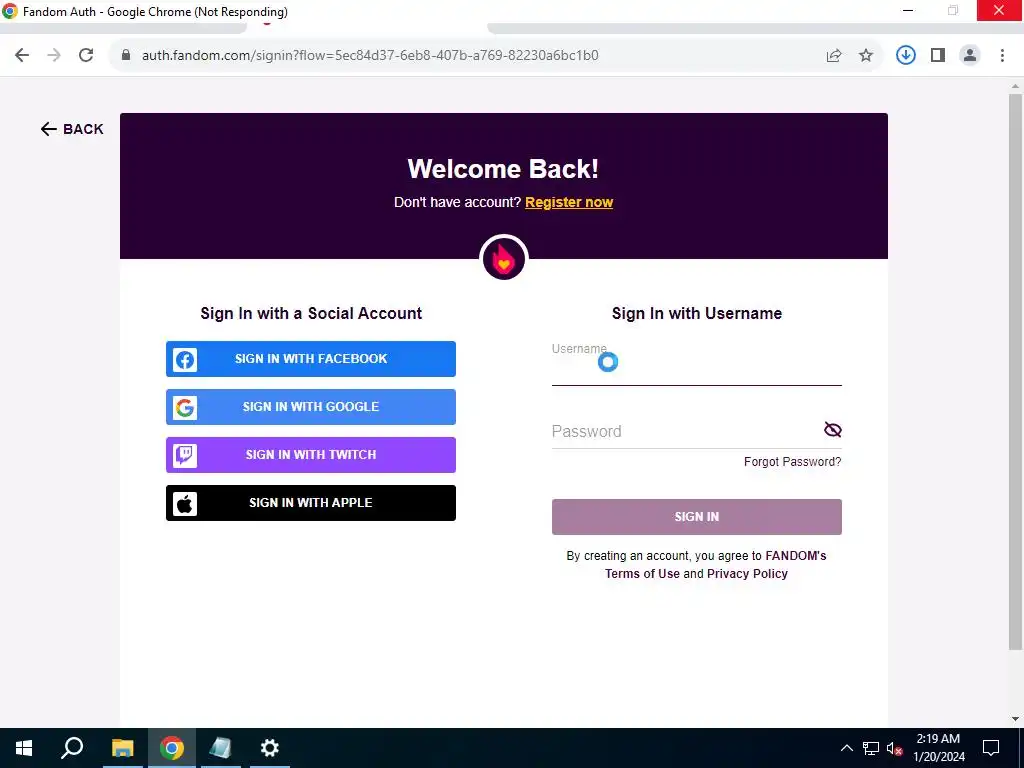Toggle password visibility eye icon
Image resolution: width=1024 pixels, height=768 pixels.
(x=833, y=430)
